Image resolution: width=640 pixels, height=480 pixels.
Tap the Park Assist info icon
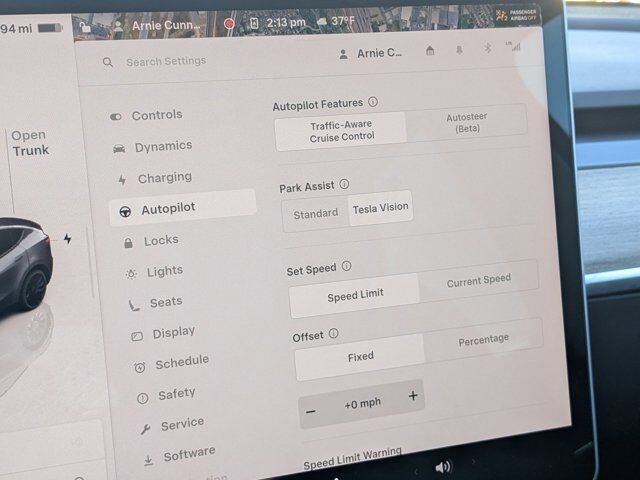[x=344, y=185]
